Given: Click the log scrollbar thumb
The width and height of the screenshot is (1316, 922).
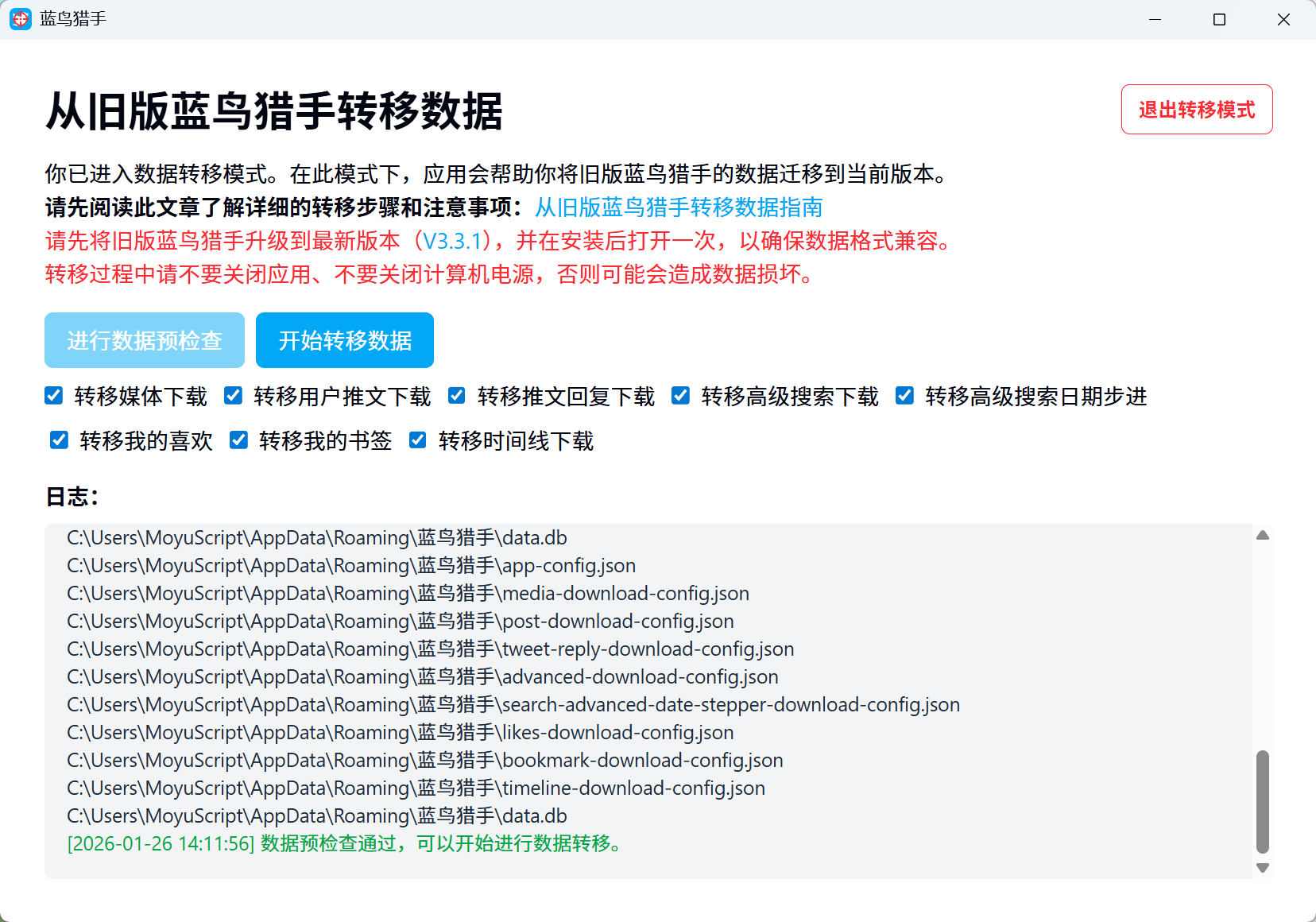Looking at the screenshot, I should [1263, 801].
